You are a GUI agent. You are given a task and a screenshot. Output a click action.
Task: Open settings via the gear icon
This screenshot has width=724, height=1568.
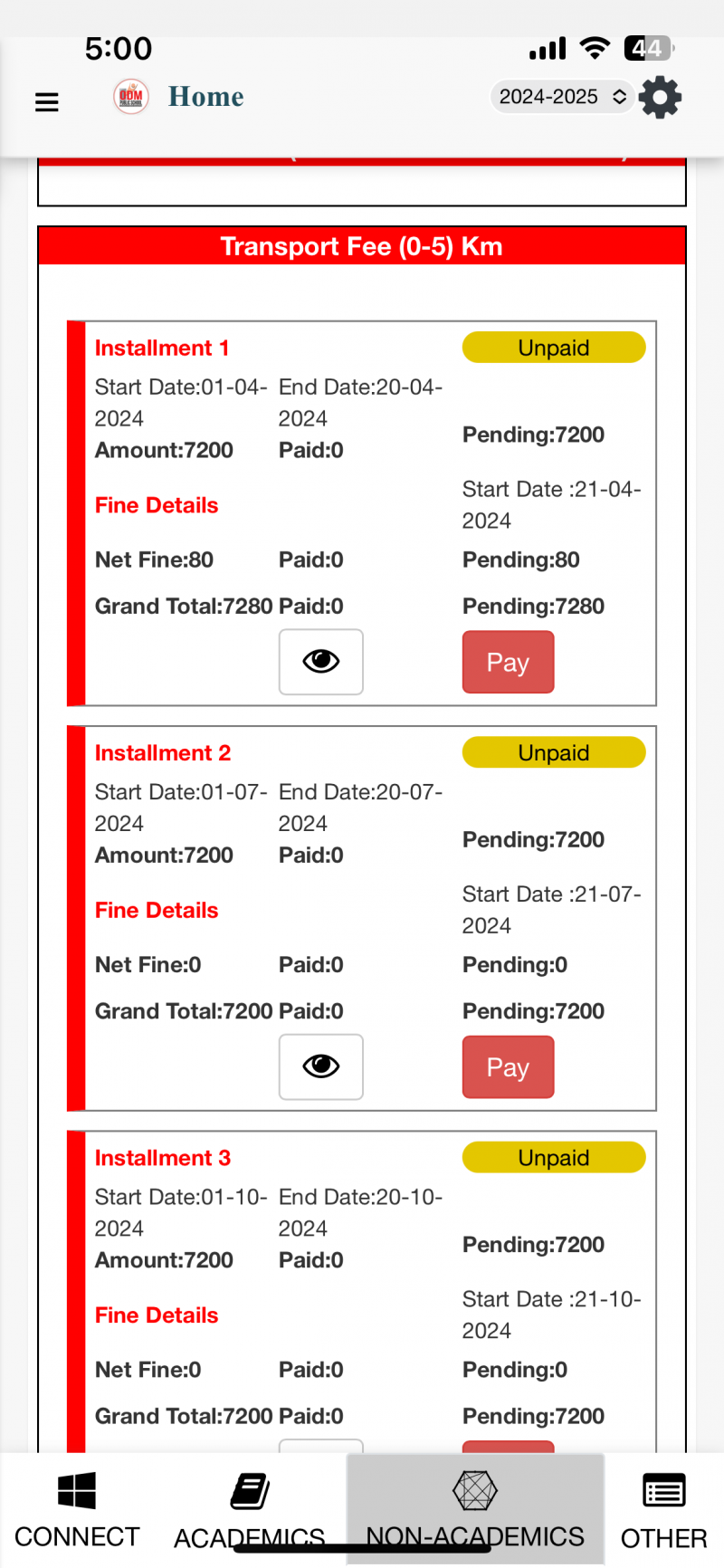point(660,97)
